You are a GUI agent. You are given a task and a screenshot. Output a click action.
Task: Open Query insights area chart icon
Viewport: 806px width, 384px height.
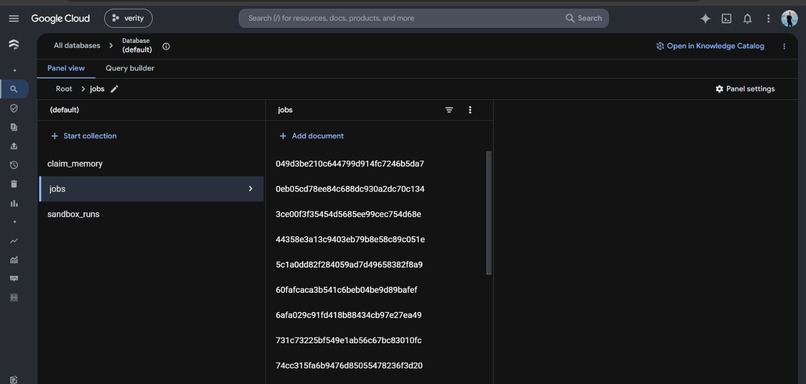coord(14,260)
